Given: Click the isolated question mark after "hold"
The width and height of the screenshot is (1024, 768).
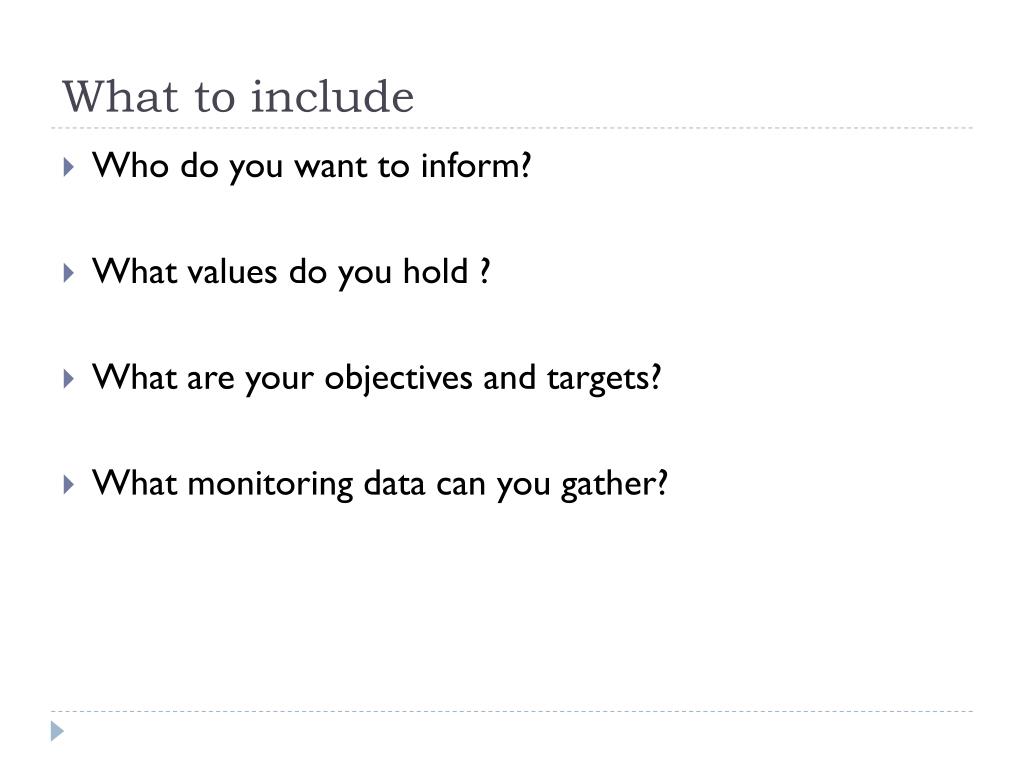Looking at the screenshot, I should [x=485, y=270].
